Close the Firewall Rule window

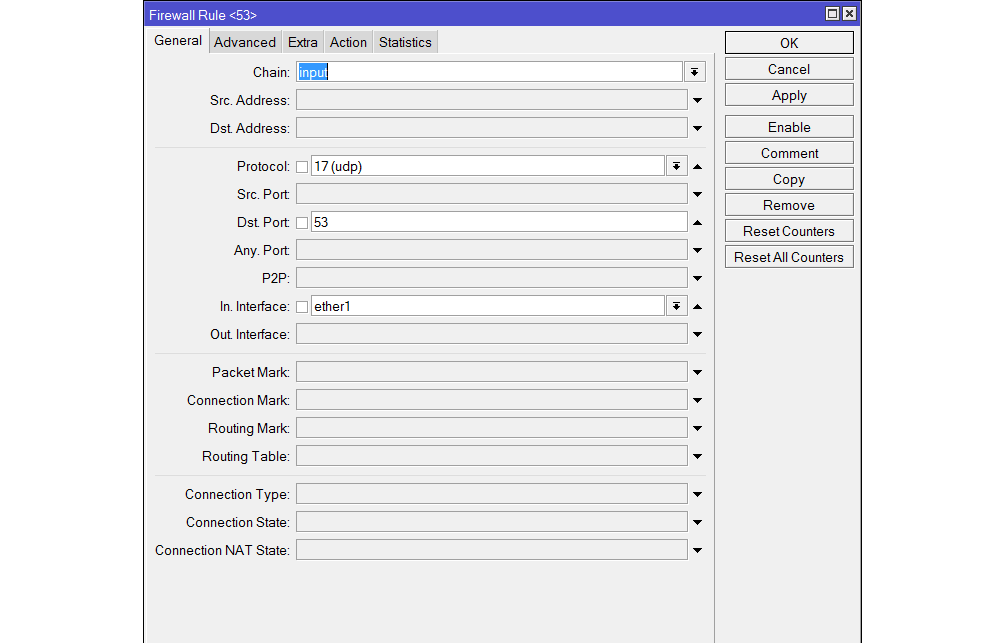click(x=849, y=13)
